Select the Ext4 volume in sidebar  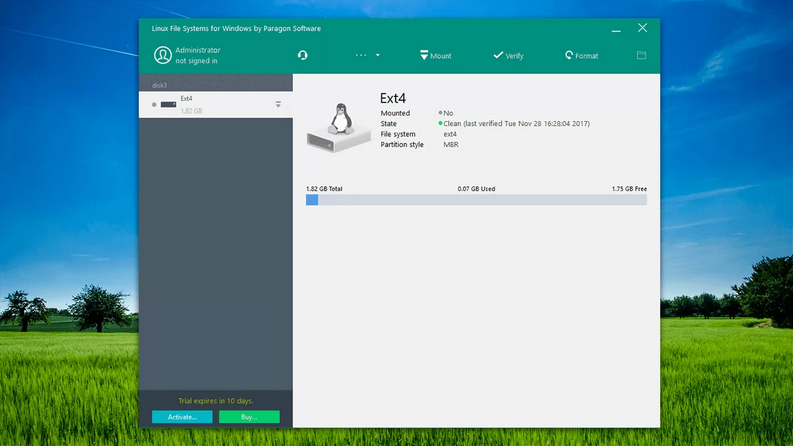pyautogui.click(x=216, y=105)
